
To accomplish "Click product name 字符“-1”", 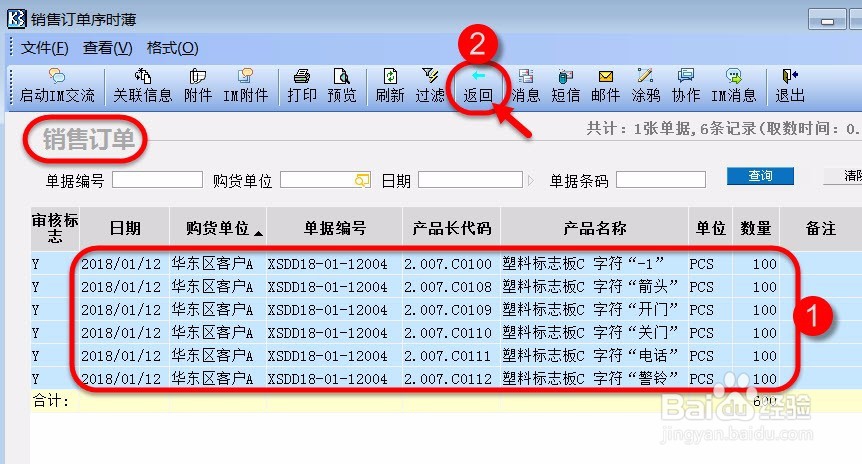I will [629, 264].
